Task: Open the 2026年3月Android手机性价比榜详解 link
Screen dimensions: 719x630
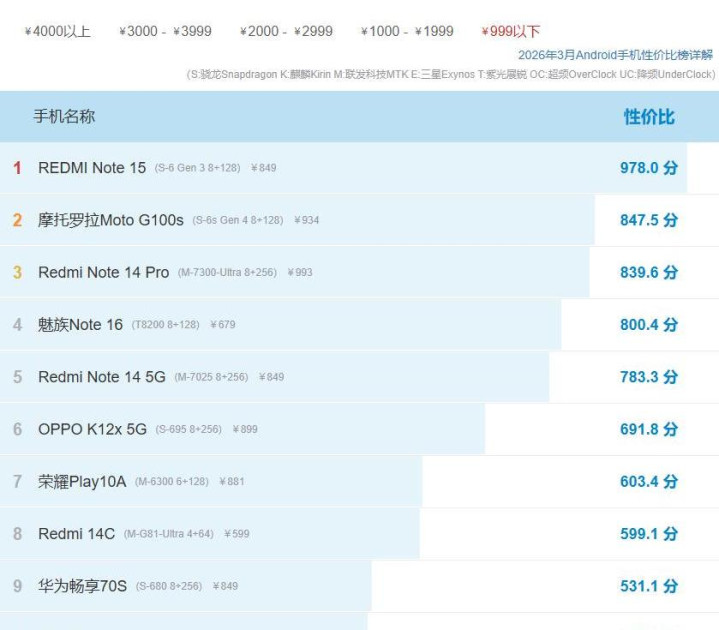Action: (x=615, y=55)
